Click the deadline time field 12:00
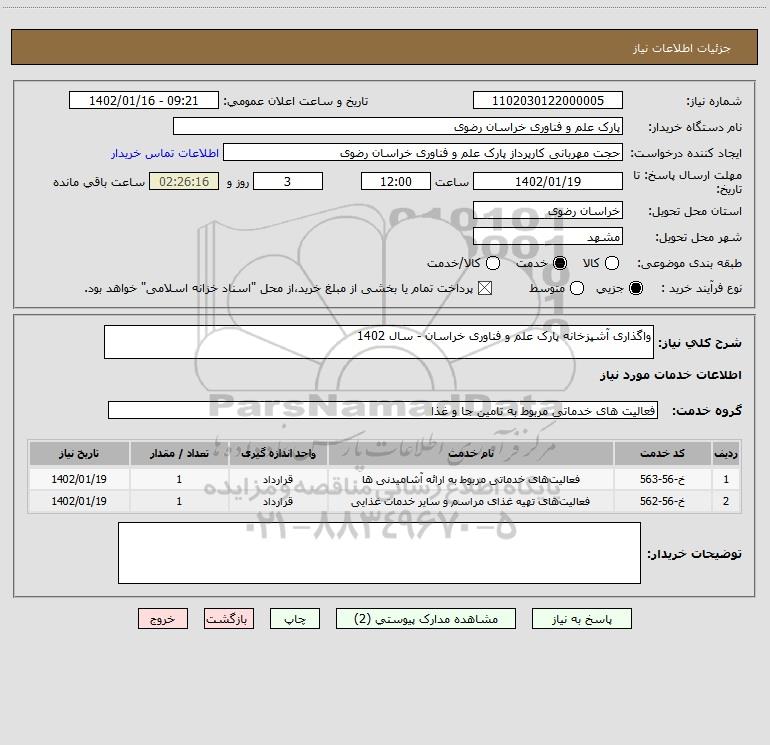The height and width of the screenshot is (745, 770). [396, 181]
